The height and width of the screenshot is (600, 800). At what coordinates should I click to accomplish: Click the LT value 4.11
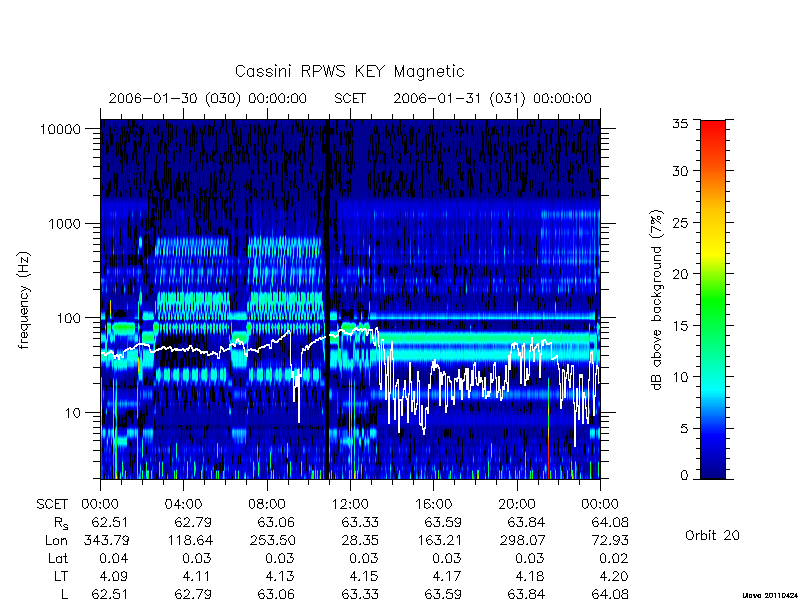[197, 576]
